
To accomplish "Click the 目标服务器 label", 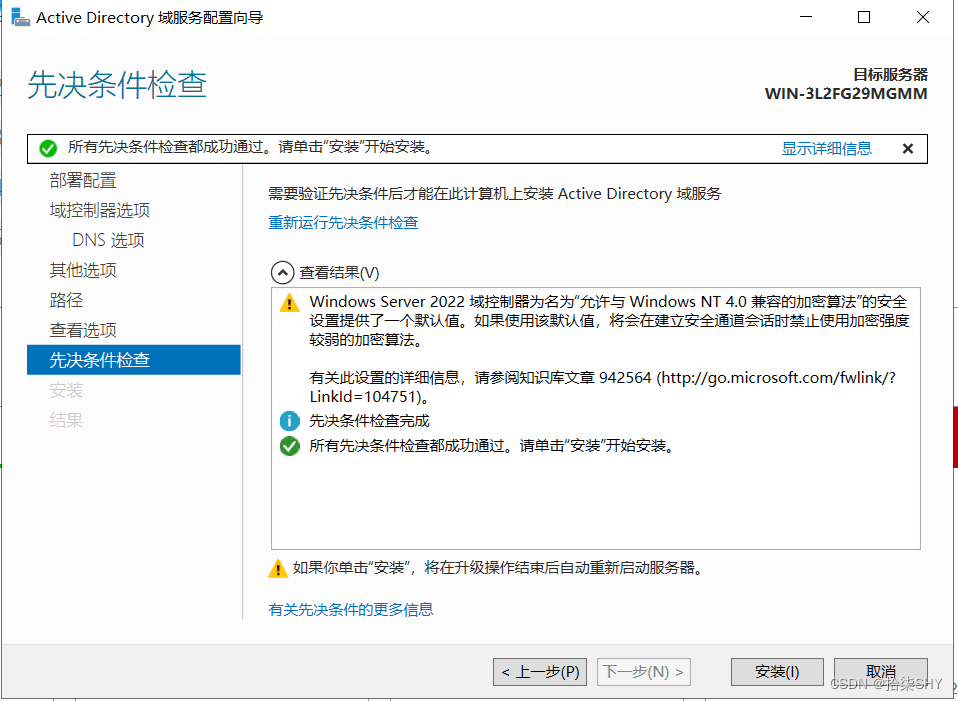I will (x=890, y=75).
